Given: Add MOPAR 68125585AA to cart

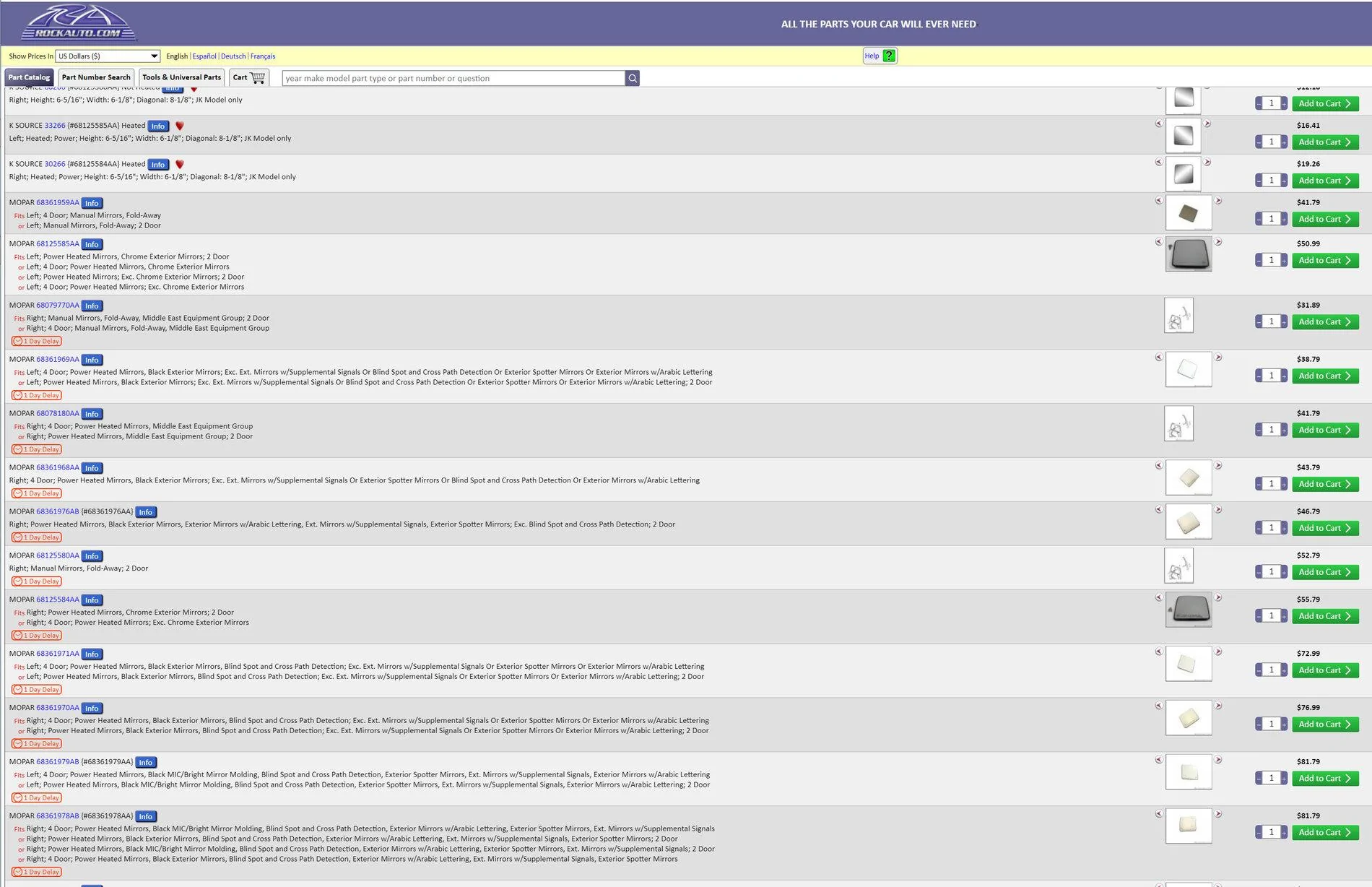Looking at the screenshot, I should (x=1325, y=260).
